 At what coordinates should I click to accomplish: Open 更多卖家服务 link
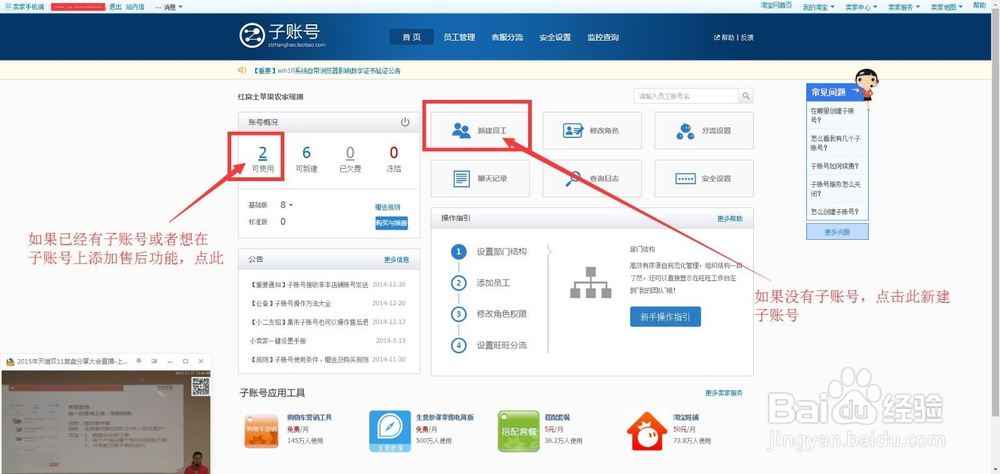point(724,393)
